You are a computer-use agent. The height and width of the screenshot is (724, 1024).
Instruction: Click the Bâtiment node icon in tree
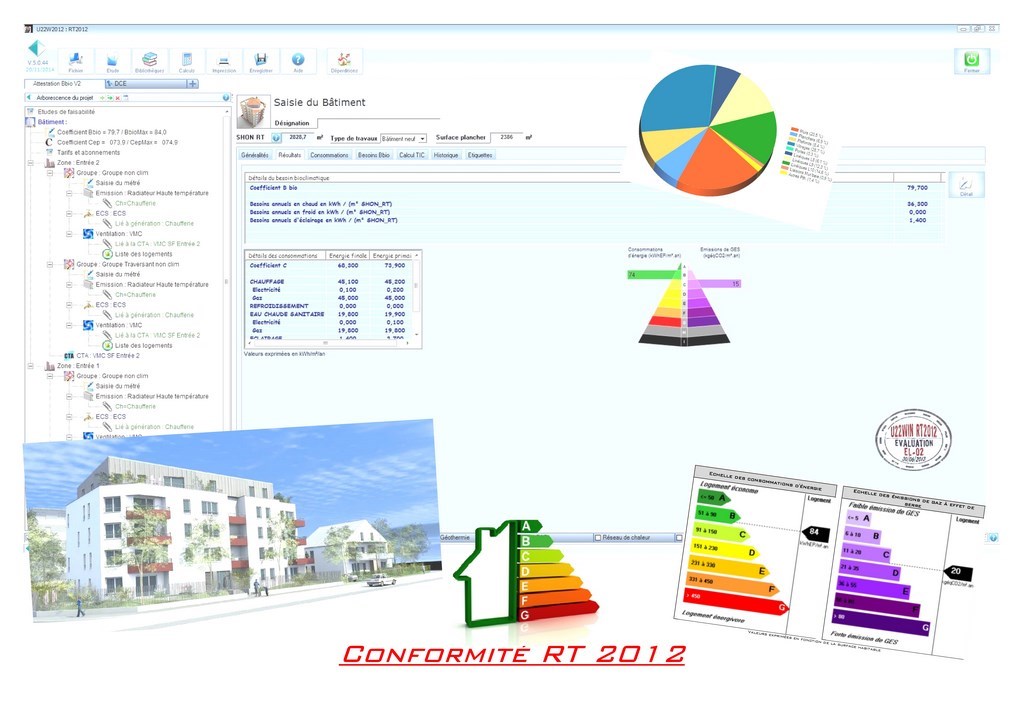pyautogui.click(x=30, y=122)
